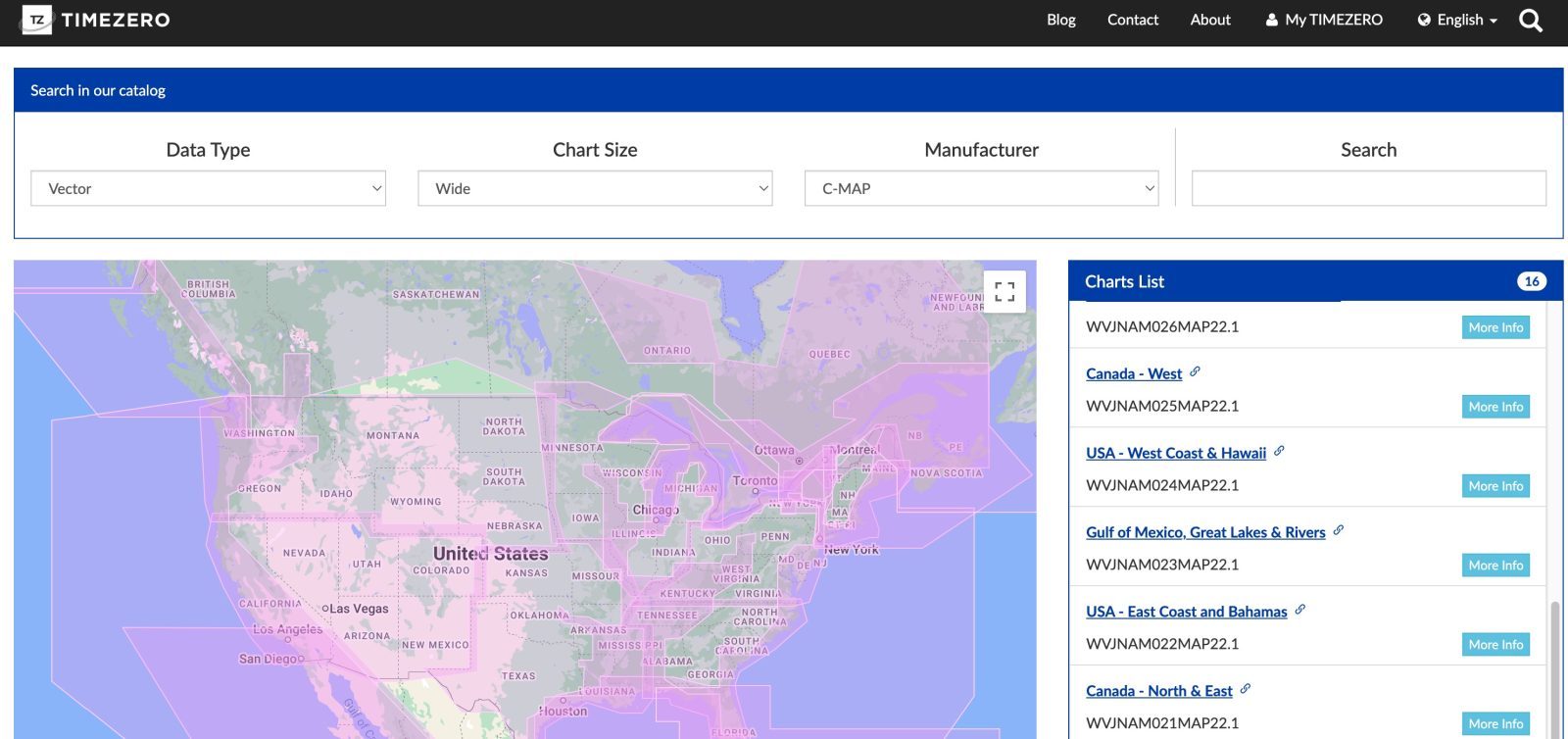Click Houston on the map
This screenshot has height=739, width=1568.
coord(563,711)
